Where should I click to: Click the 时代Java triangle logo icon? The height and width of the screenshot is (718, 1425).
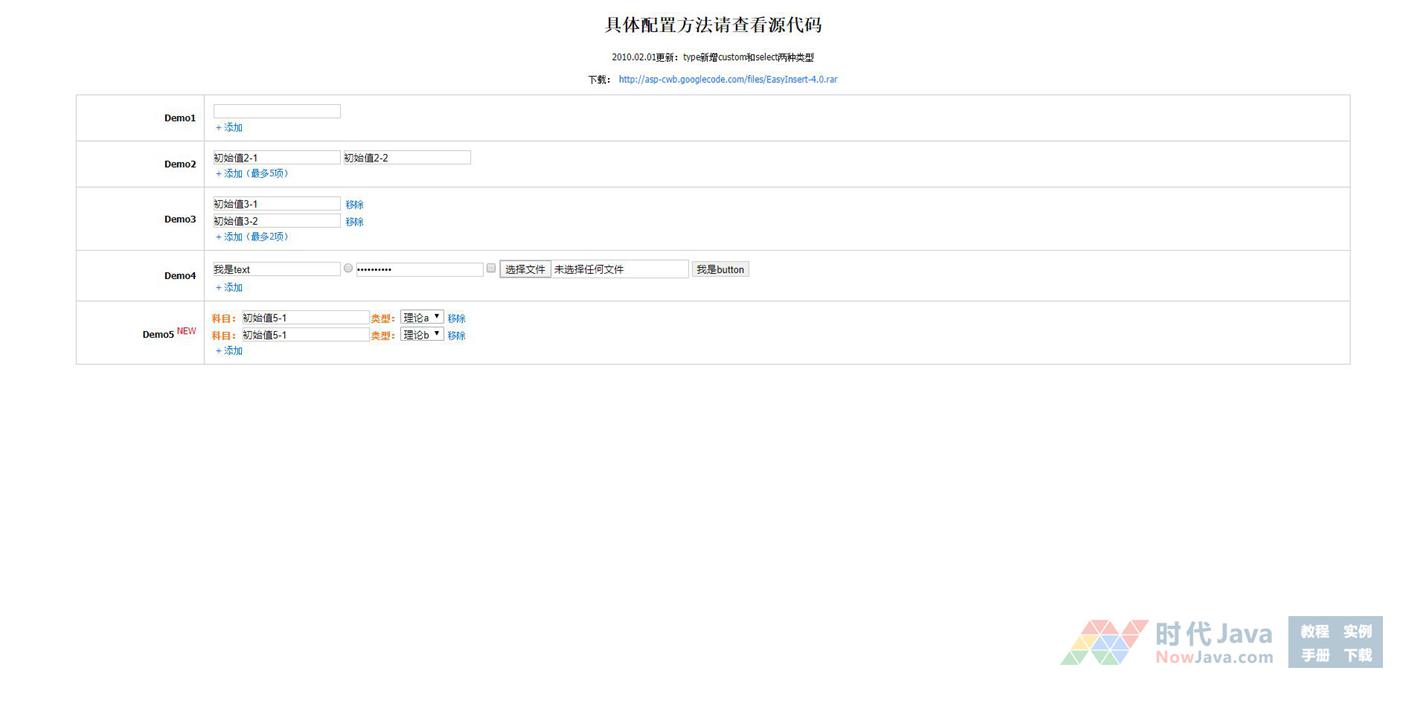pyautogui.click(x=1104, y=642)
